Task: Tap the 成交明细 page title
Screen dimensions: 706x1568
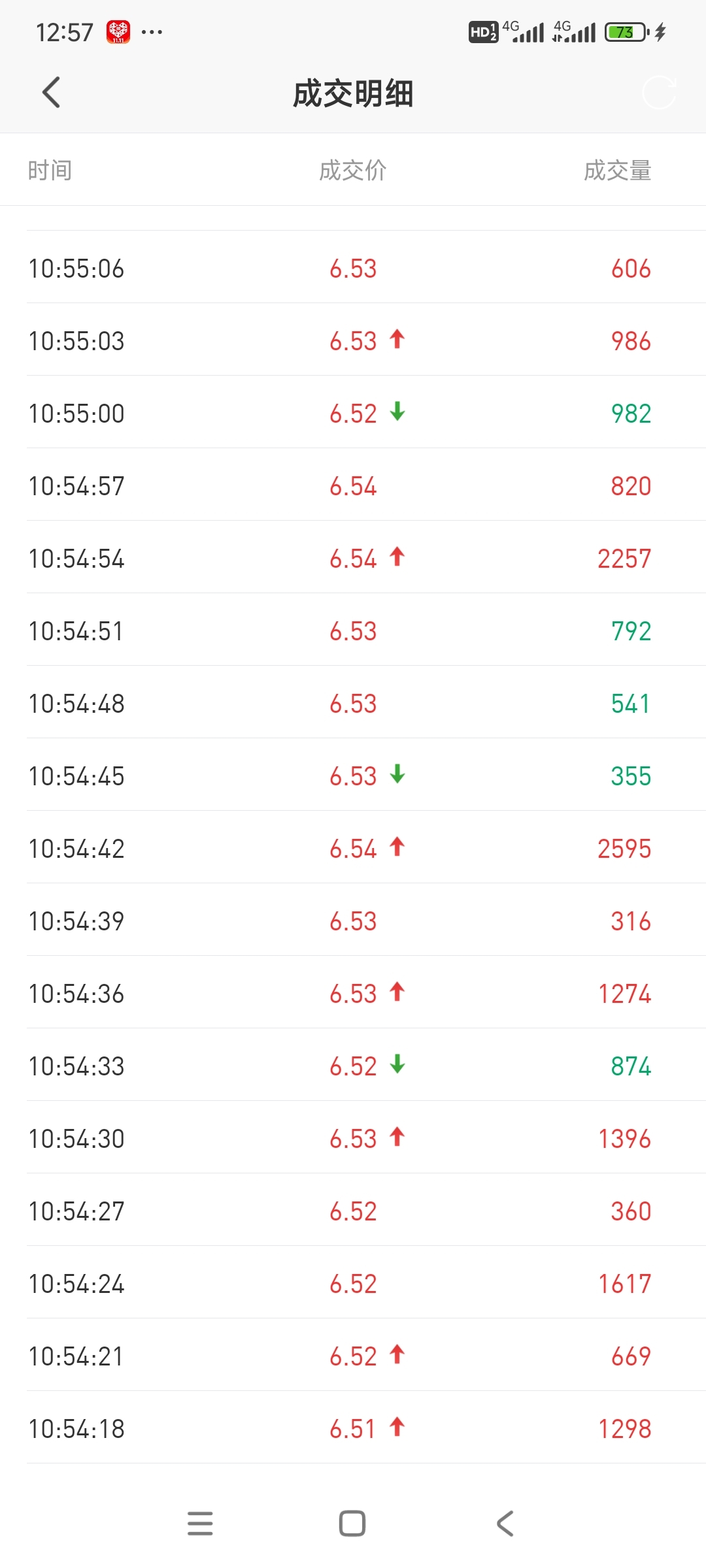Action: coord(353,93)
